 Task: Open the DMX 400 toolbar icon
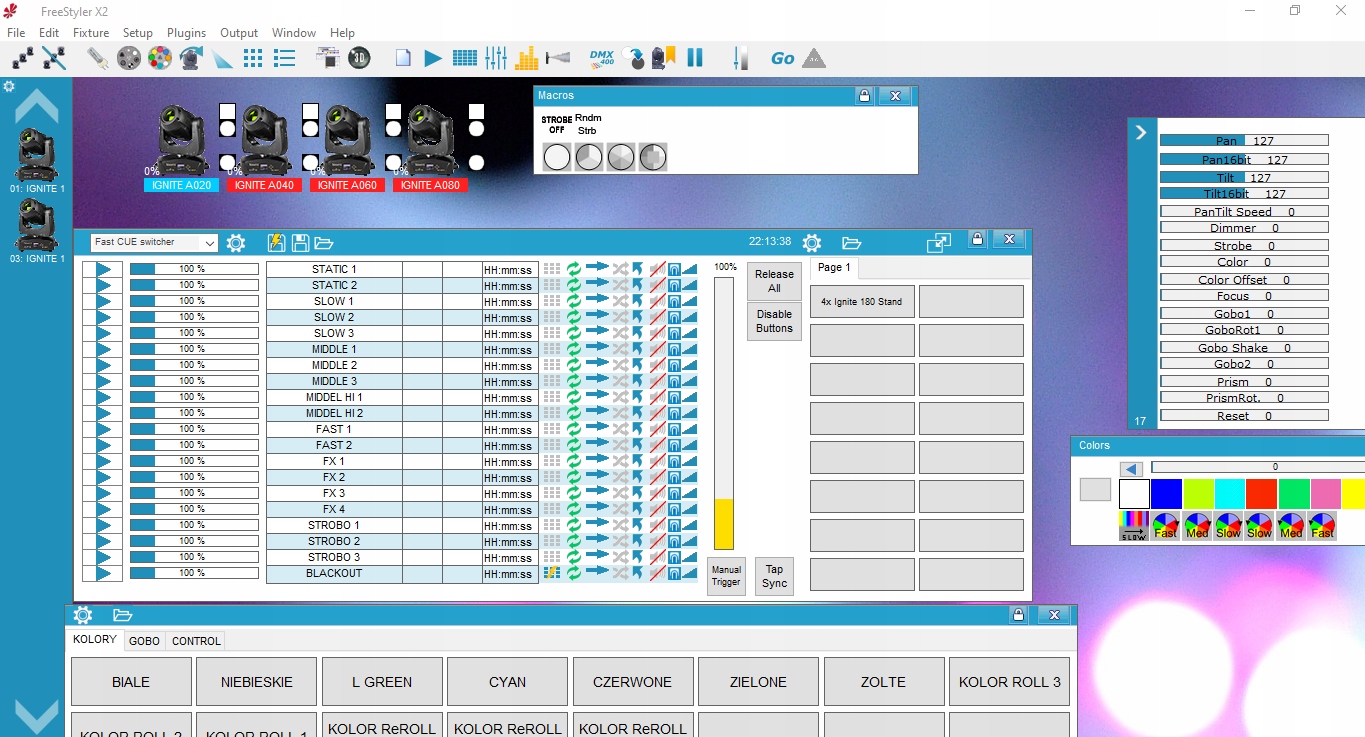point(601,58)
